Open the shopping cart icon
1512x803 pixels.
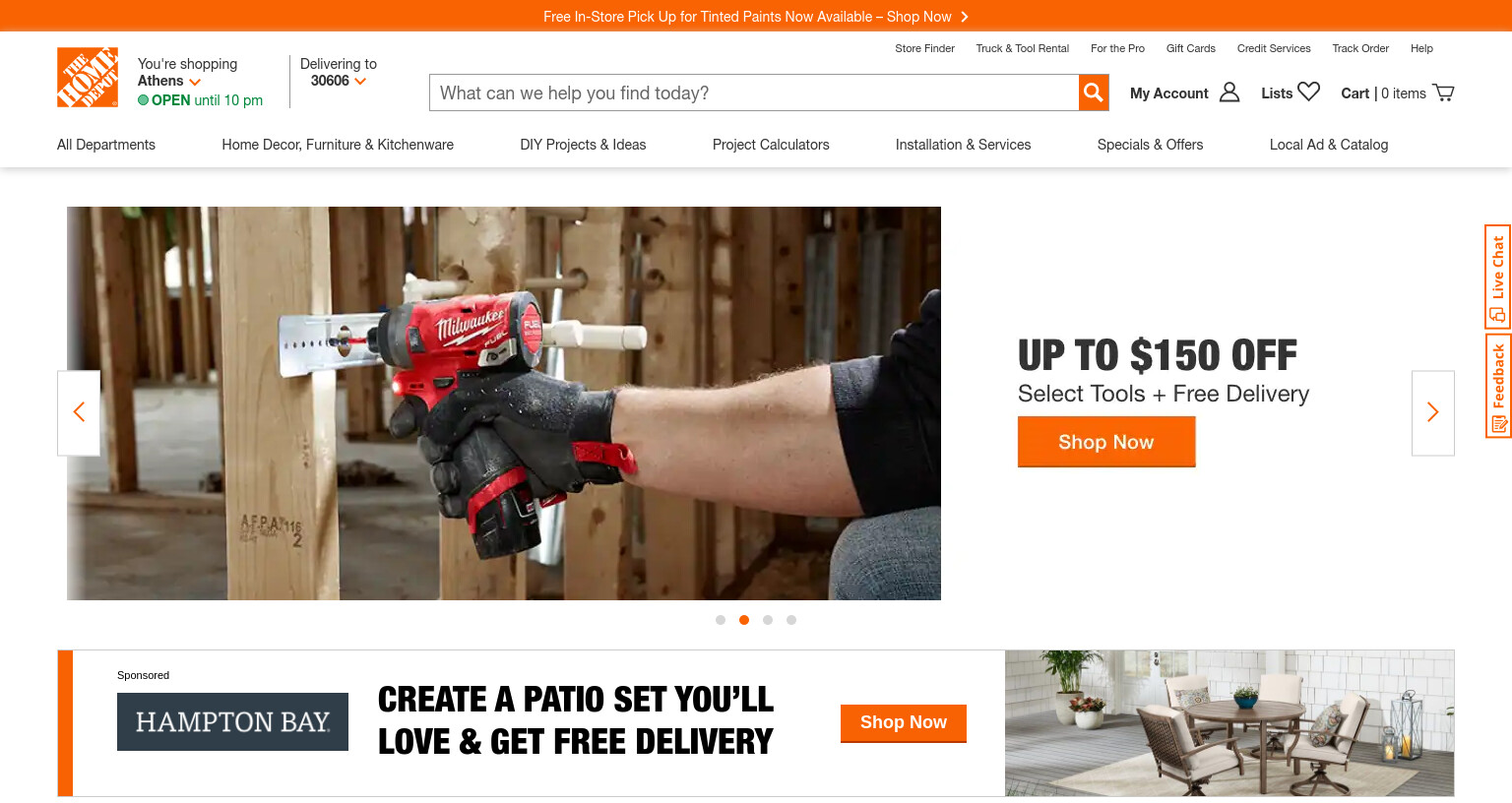tap(1443, 93)
